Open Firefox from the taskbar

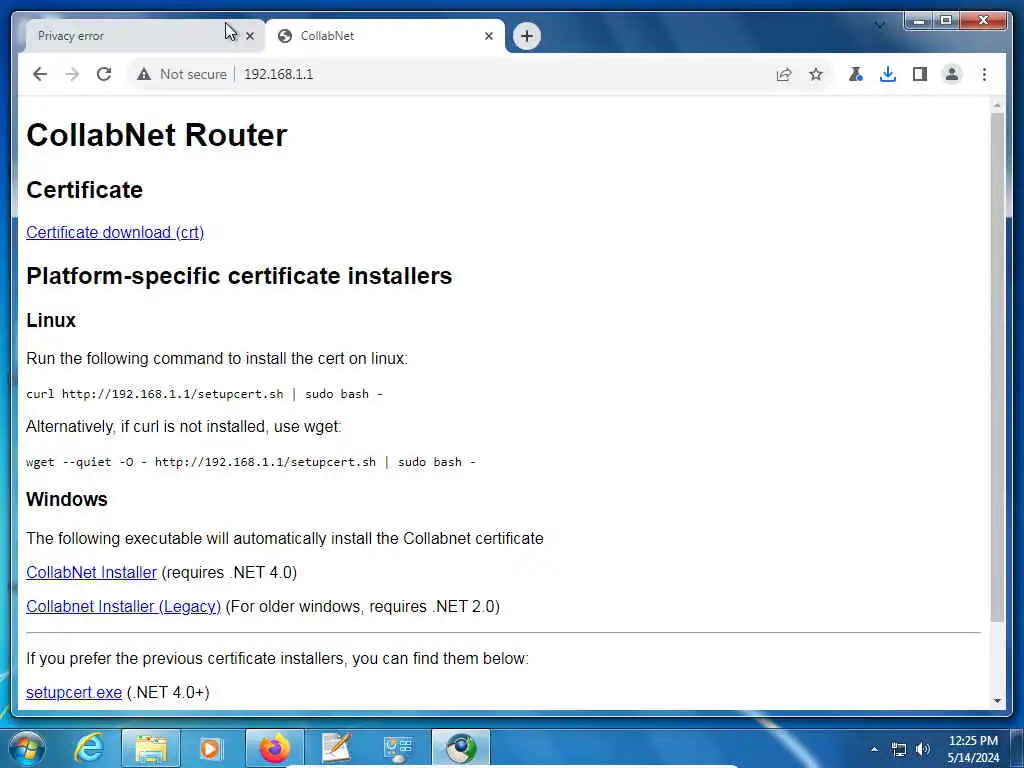coord(274,748)
